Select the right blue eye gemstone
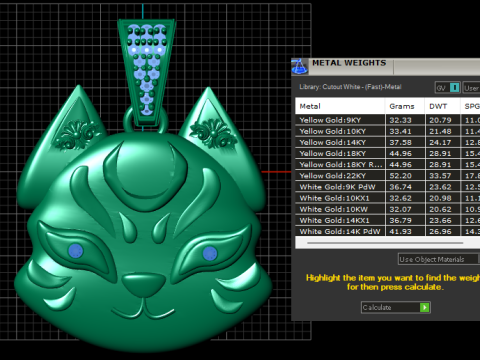The image size is (480, 360). (210, 254)
